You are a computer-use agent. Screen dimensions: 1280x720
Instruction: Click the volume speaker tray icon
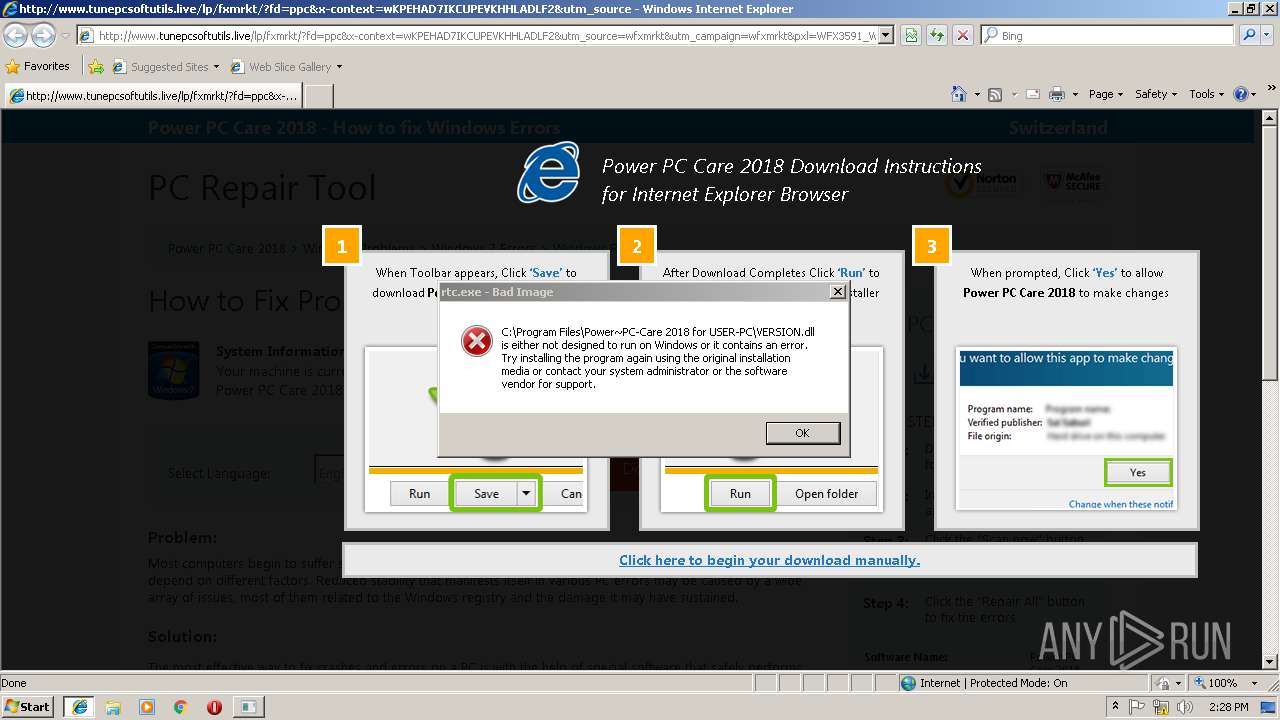[x=1184, y=707]
